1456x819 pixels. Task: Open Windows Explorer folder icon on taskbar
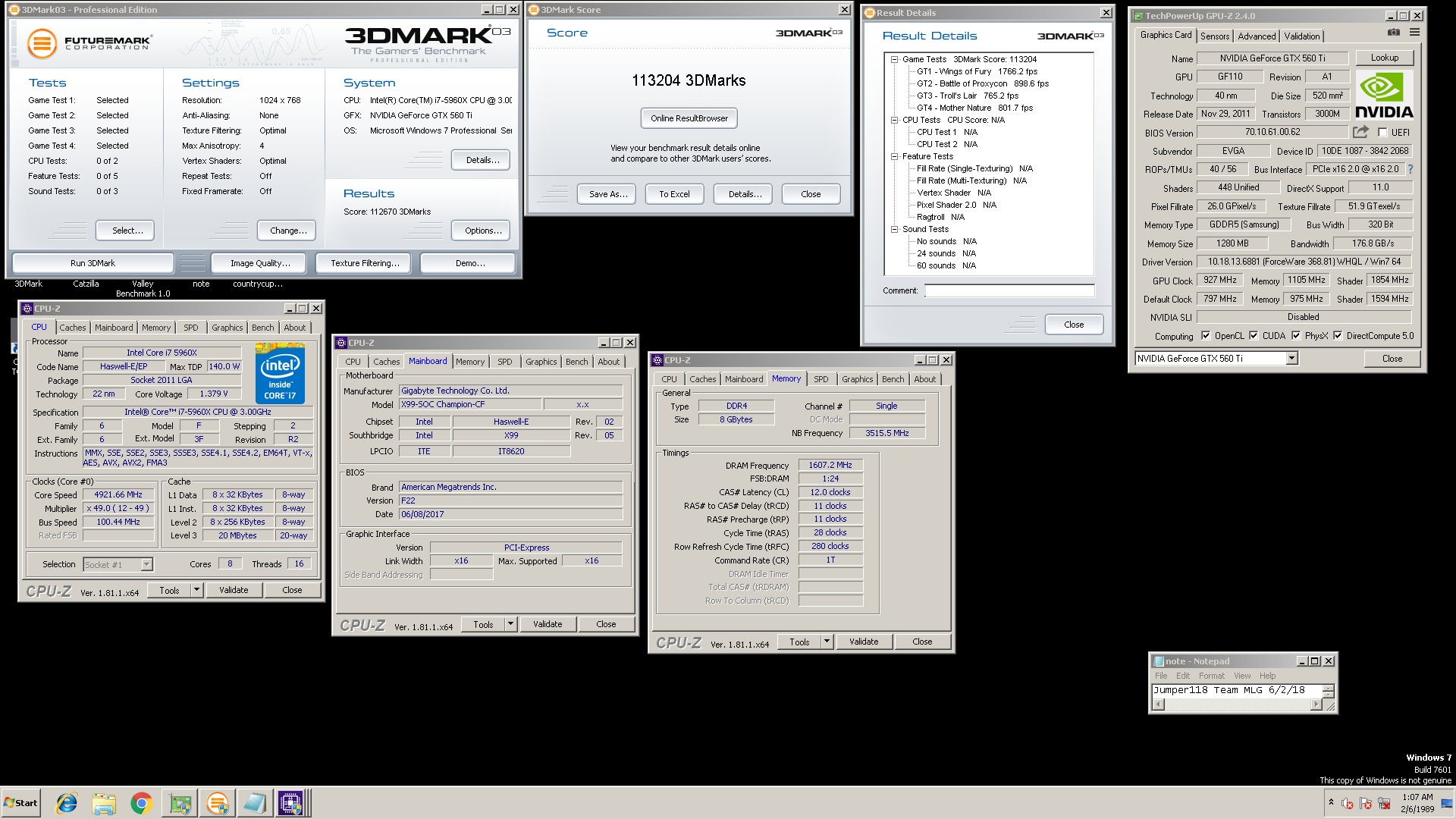[x=104, y=803]
